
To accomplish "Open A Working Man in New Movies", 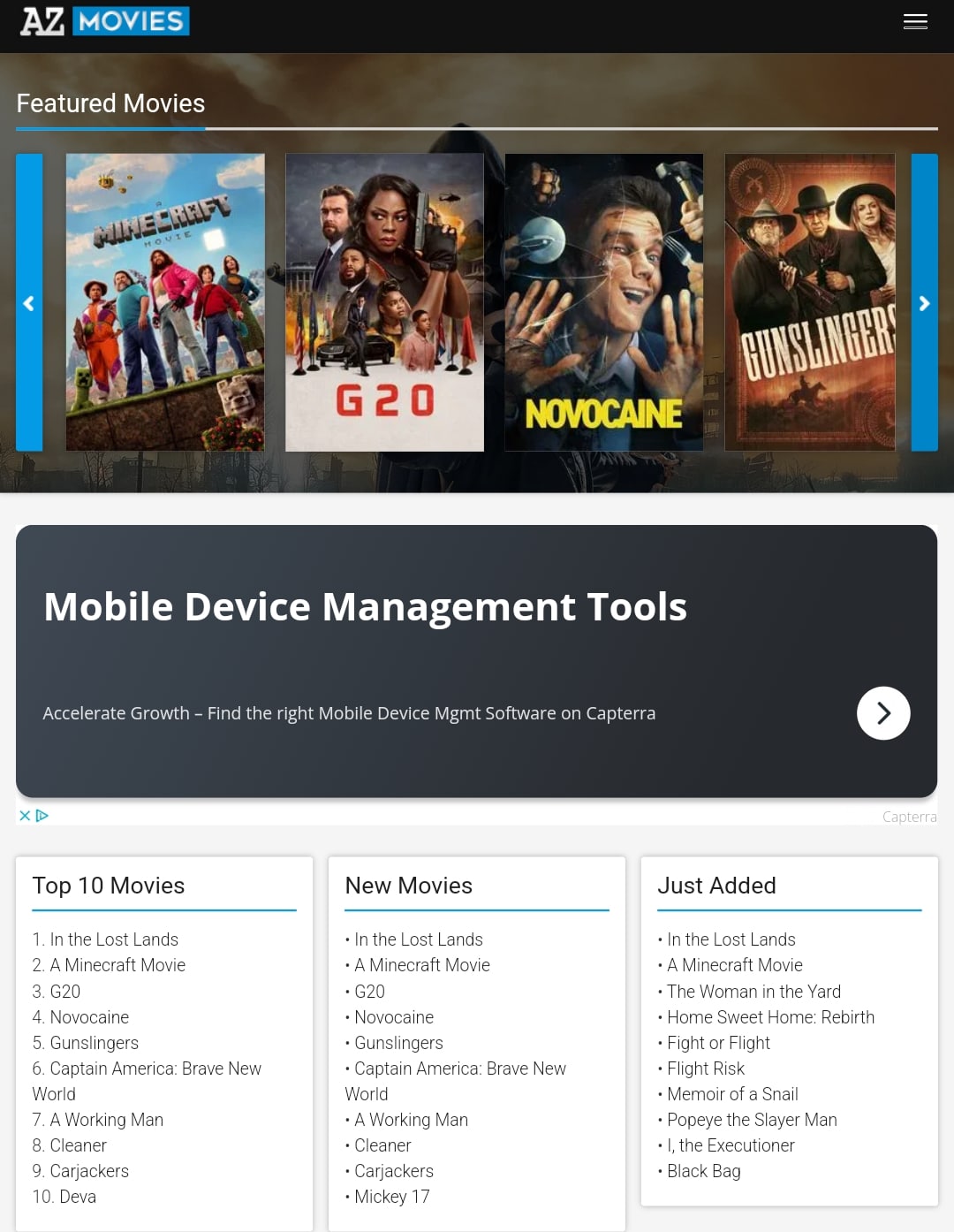I will tap(412, 1120).
